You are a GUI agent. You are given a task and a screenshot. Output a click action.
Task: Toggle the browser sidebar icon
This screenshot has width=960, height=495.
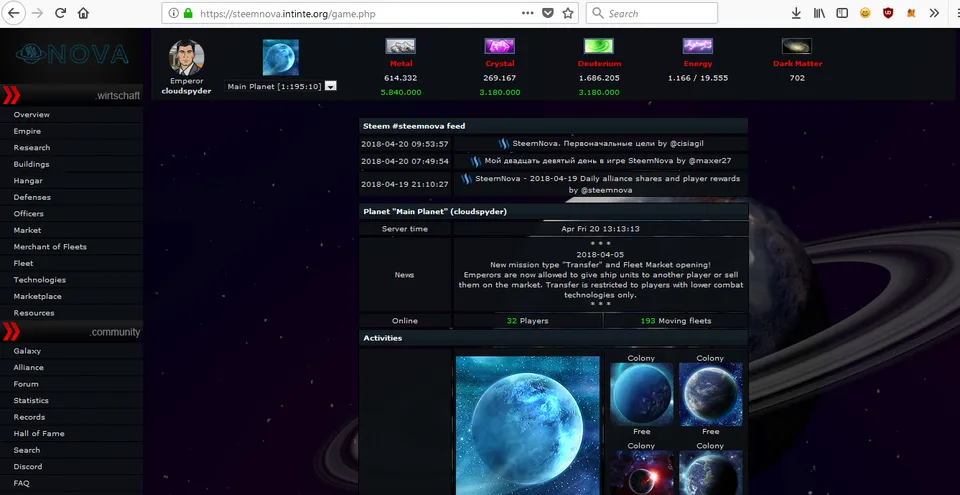pos(842,13)
